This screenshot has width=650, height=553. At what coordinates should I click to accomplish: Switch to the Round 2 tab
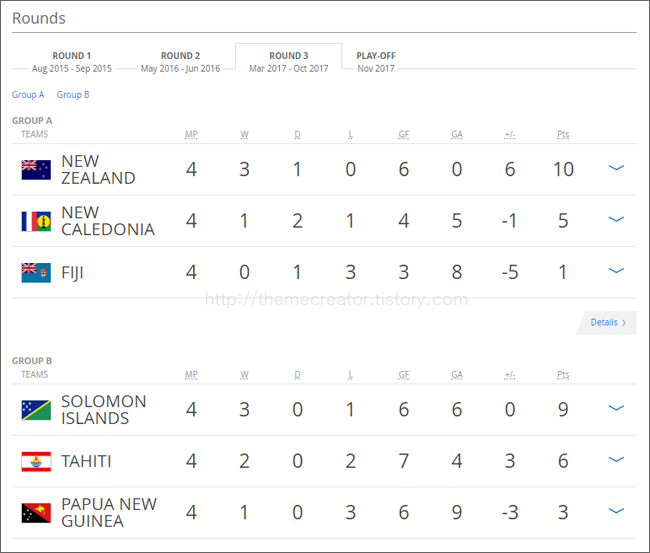[180, 62]
